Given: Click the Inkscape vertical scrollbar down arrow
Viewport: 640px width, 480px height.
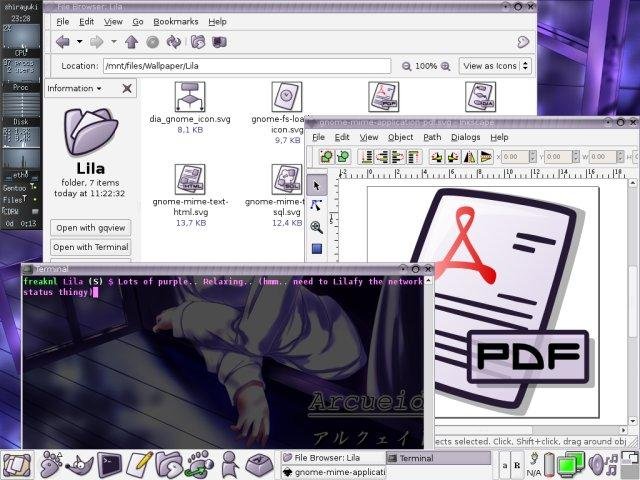Looking at the screenshot, I should pyautogui.click(x=633, y=421).
